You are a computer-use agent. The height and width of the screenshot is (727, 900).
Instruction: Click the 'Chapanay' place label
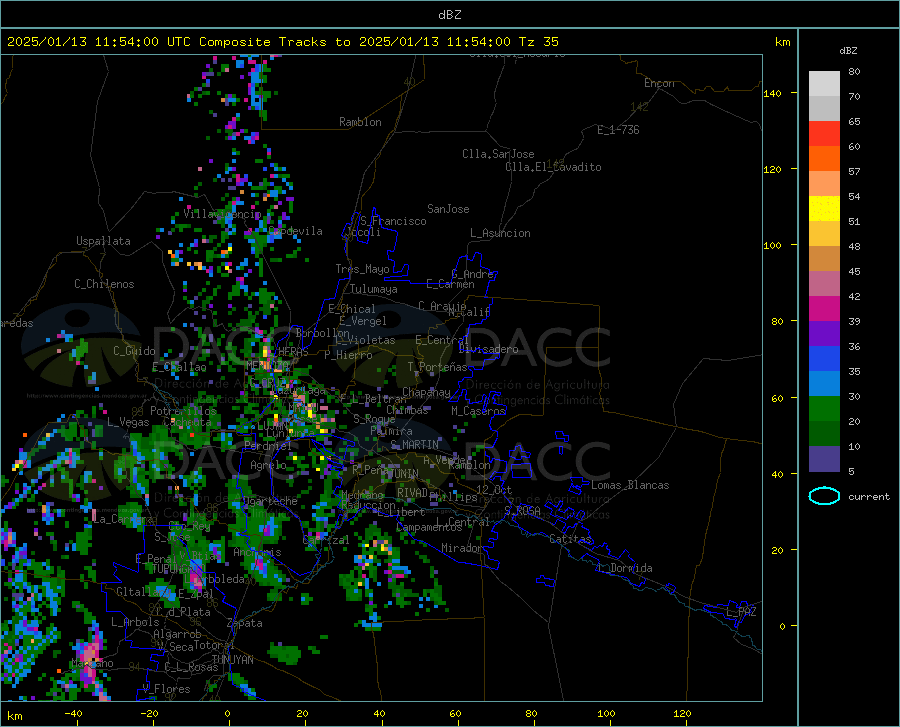point(426,392)
